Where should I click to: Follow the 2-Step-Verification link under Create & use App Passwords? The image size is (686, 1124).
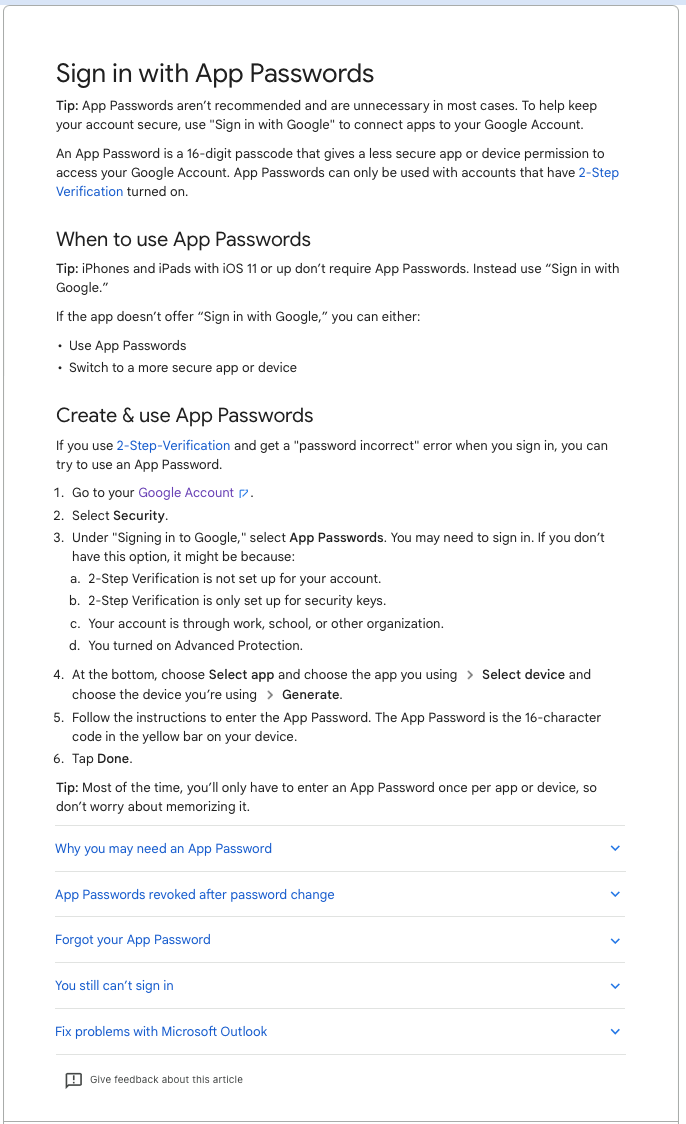click(173, 446)
